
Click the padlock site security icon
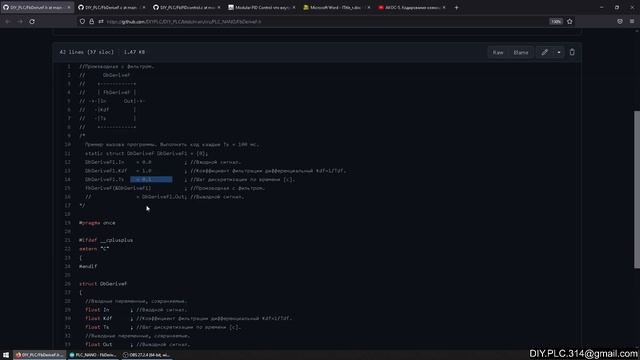[x=91, y=21]
